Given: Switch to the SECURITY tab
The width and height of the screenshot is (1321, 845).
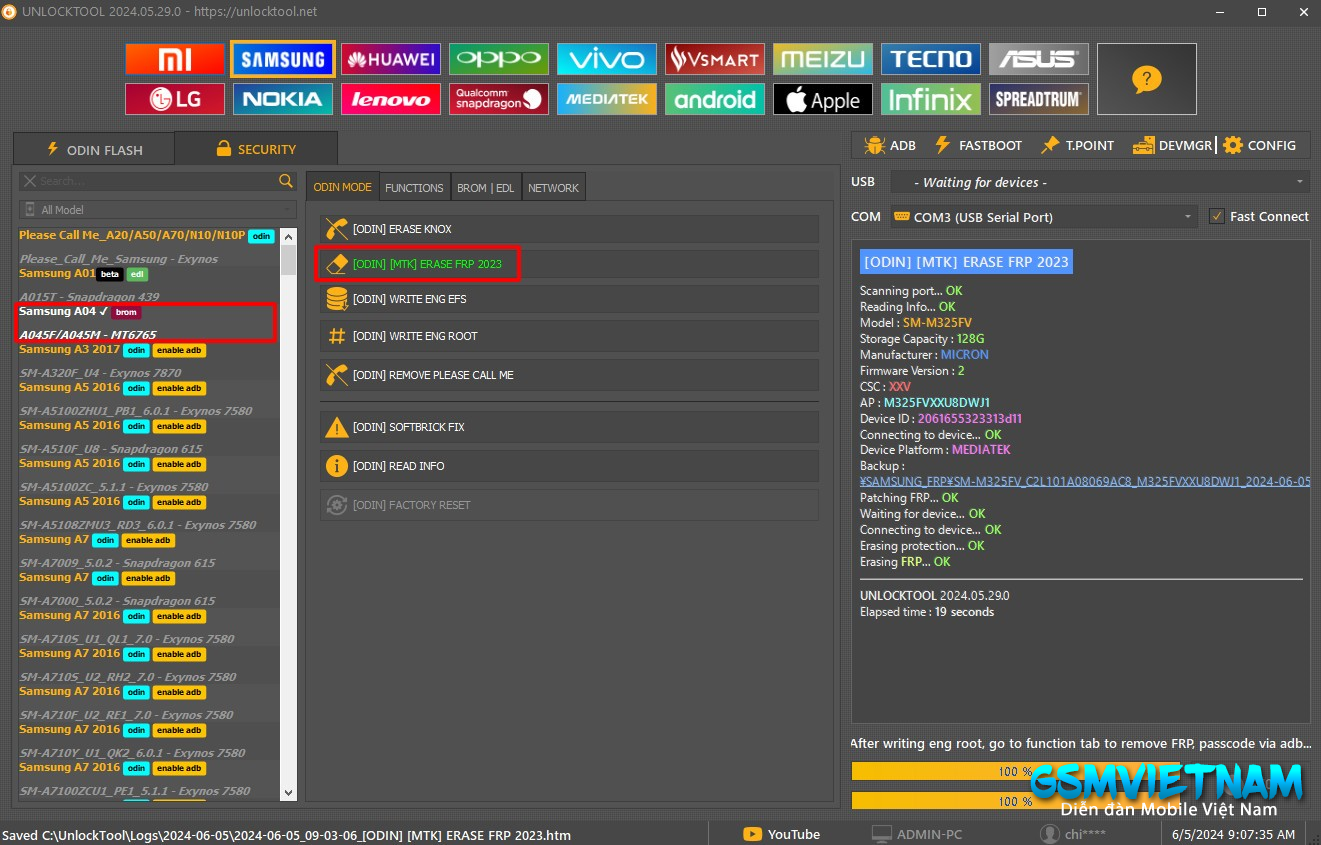Looking at the screenshot, I should (256, 149).
